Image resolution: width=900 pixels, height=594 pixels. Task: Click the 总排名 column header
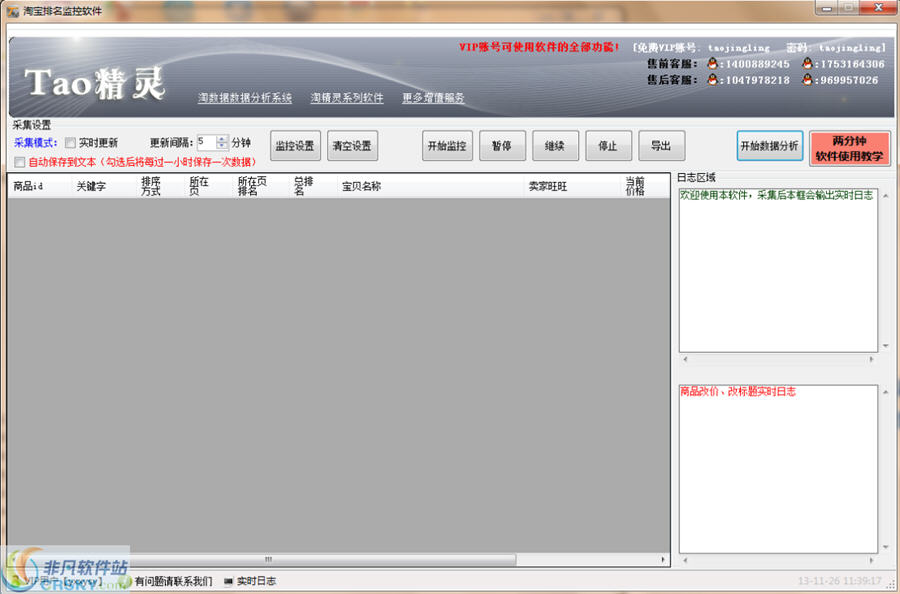313,186
